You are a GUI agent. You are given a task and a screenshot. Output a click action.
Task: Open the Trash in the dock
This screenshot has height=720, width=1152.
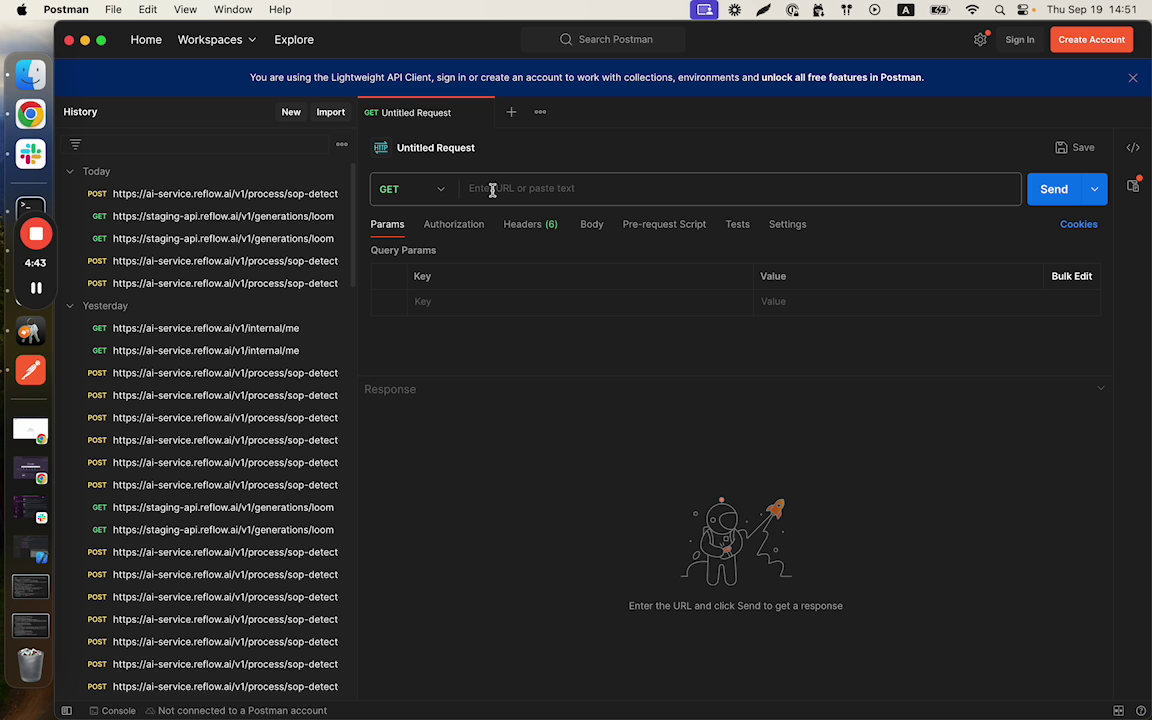[31, 664]
